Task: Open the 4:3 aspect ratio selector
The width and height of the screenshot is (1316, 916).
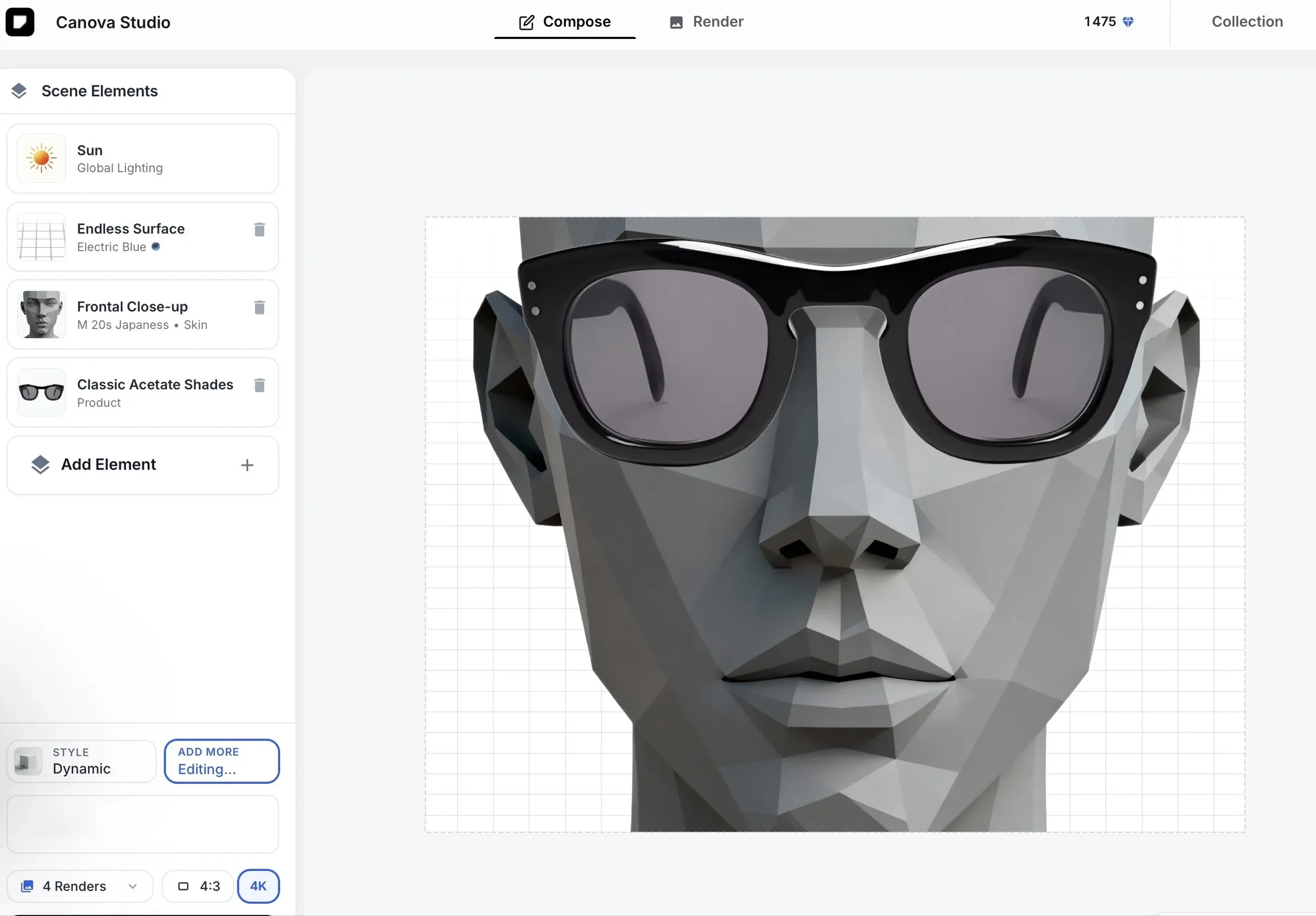Action: (x=198, y=886)
